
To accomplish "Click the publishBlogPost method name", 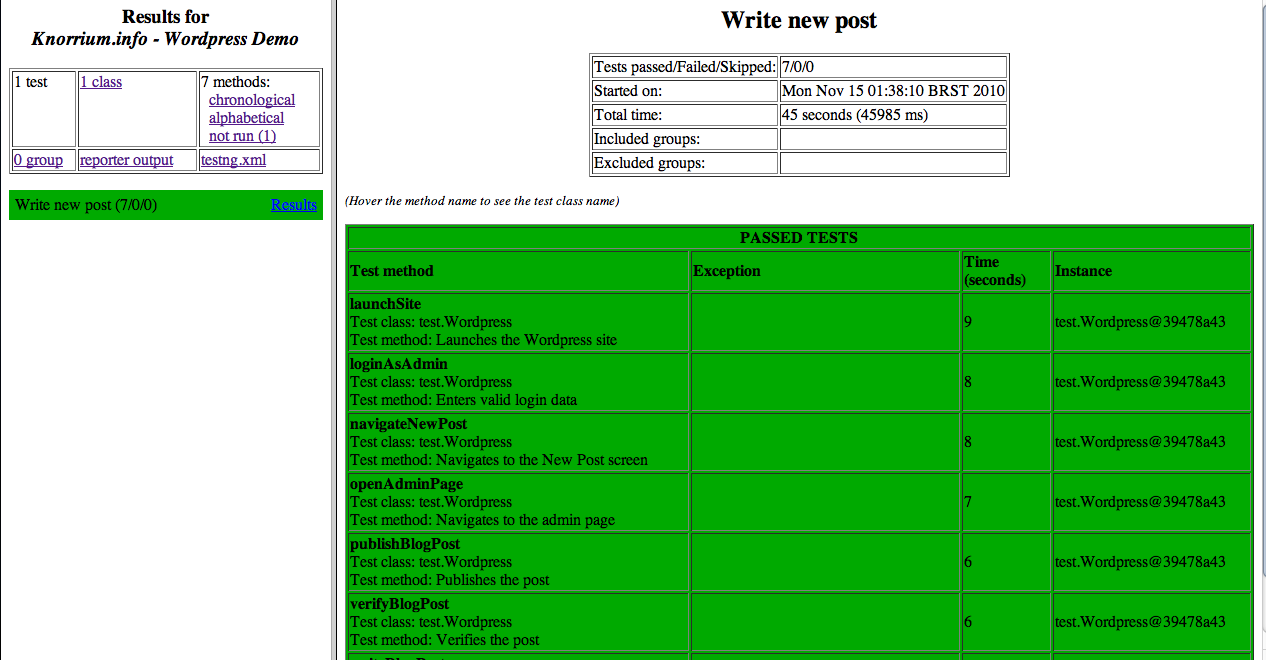I will point(405,544).
